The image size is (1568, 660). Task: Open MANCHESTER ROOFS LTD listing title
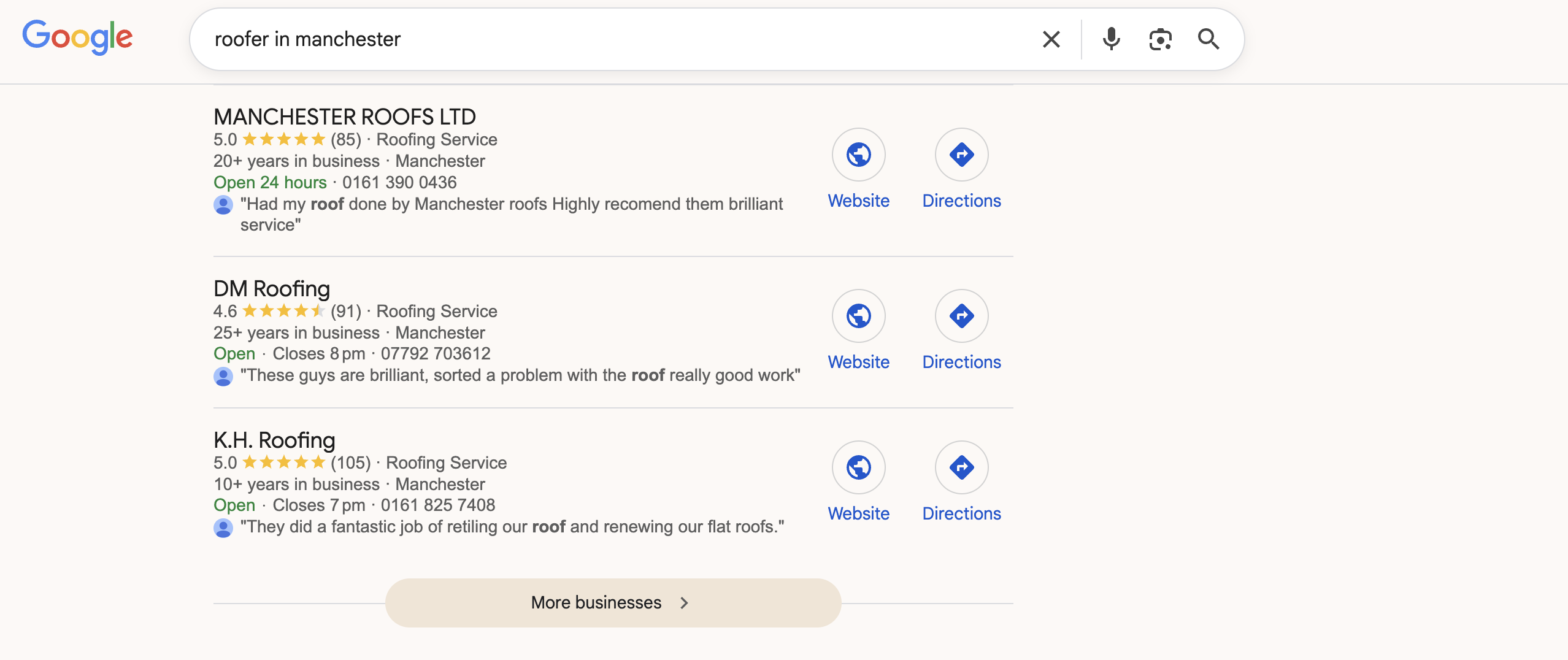[345, 117]
